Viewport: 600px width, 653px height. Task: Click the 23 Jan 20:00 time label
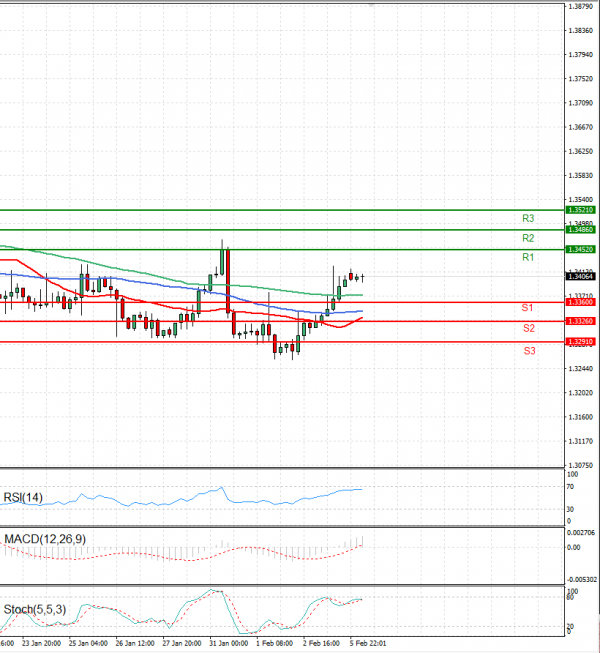(x=41, y=643)
